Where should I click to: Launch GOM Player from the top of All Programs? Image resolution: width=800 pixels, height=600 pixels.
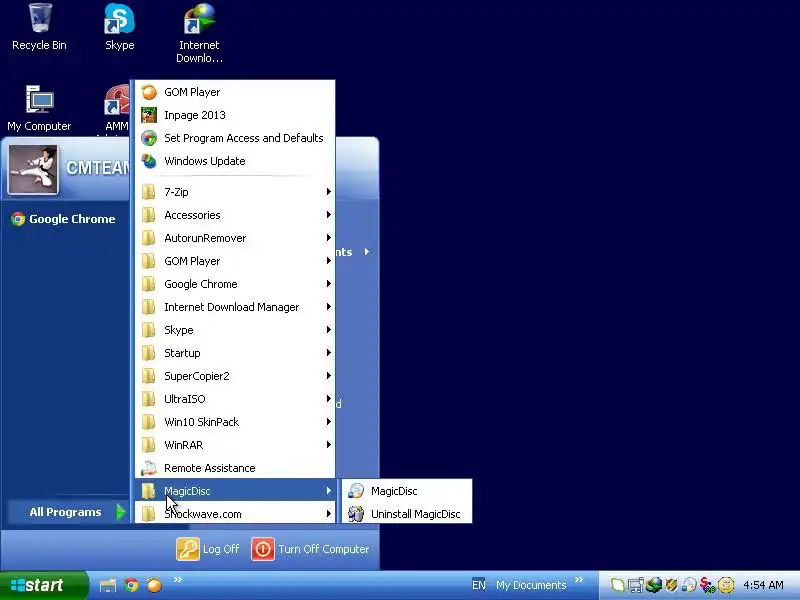click(235, 92)
